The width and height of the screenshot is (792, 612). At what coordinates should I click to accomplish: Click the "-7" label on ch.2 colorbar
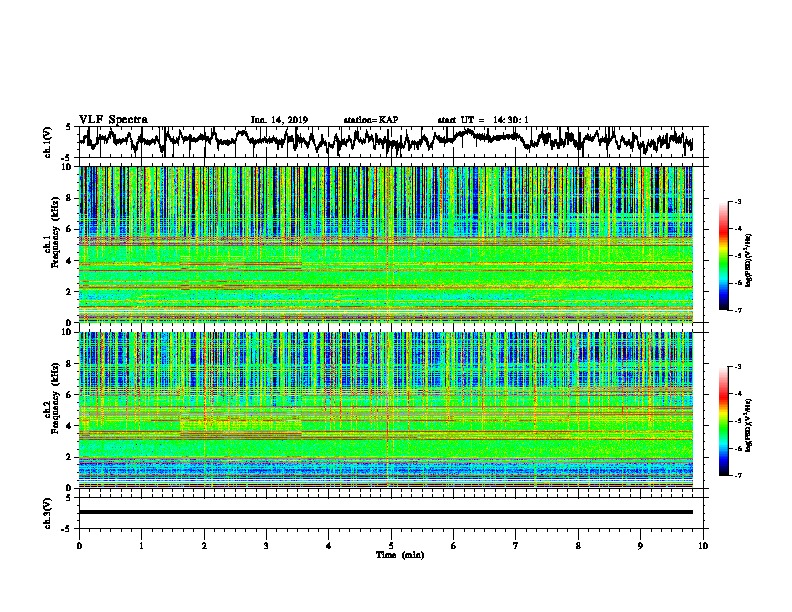click(x=738, y=476)
